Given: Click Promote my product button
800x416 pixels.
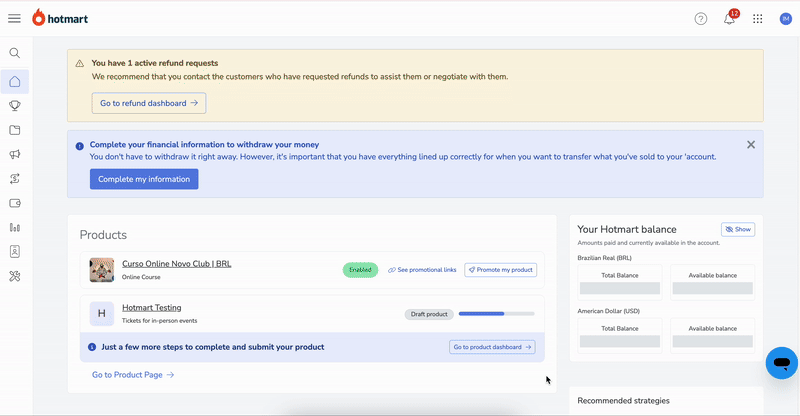Looking at the screenshot, I should pos(501,270).
